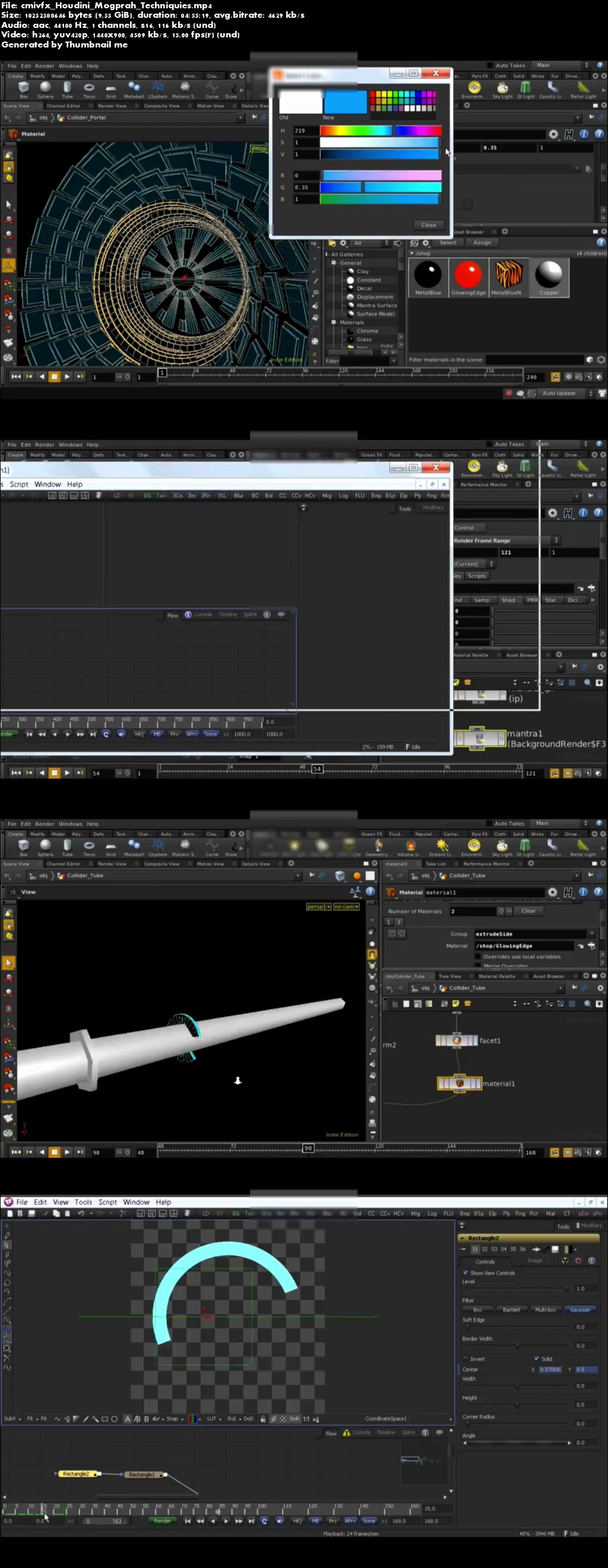The width and height of the screenshot is (608, 1568).
Task: Click the Fusion viewer lock icon beside DoD
Action: (262, 1418)
